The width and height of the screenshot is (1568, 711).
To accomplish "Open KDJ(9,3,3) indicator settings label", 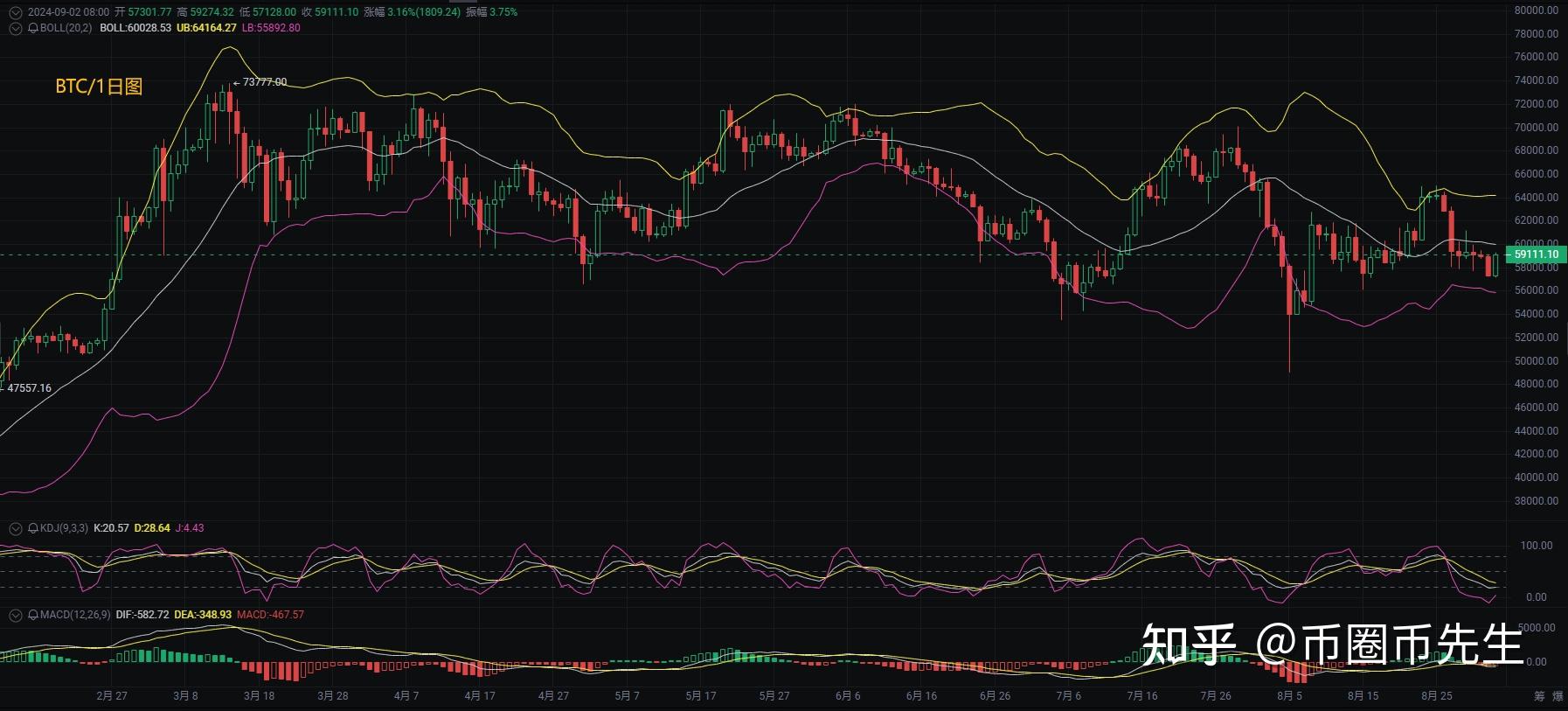I will tap(64, 528).
